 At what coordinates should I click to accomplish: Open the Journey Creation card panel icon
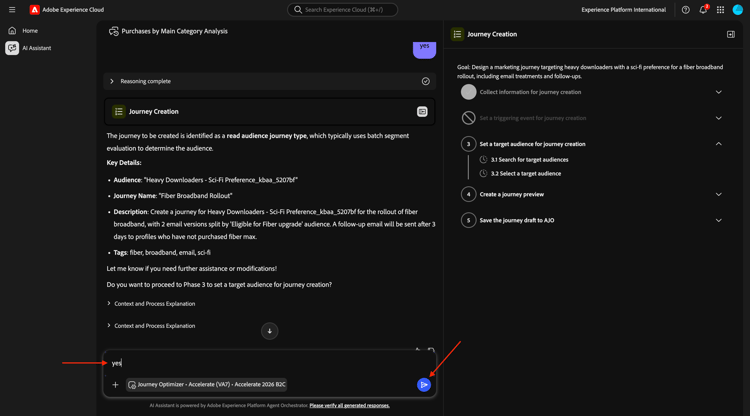click(422, 111)
